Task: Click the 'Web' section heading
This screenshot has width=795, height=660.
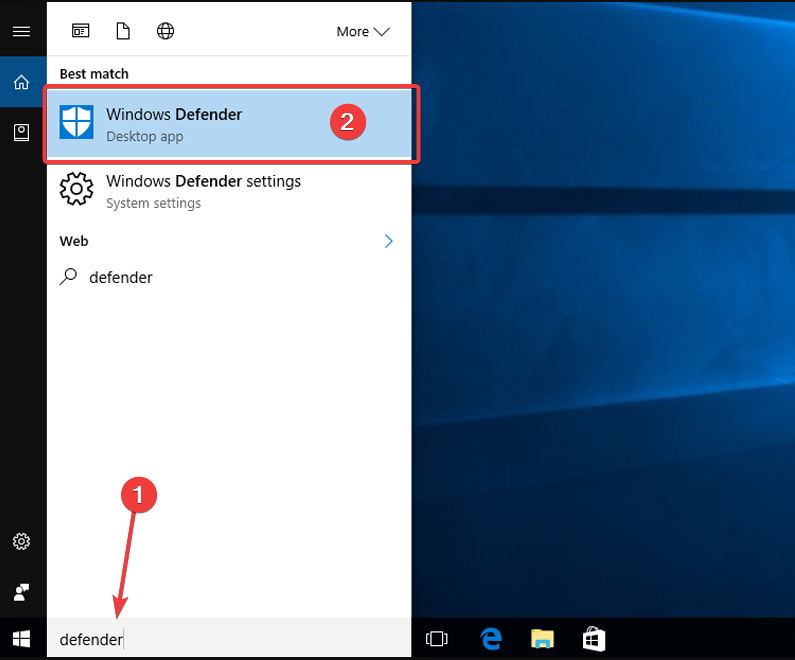Action: [74, 241]
